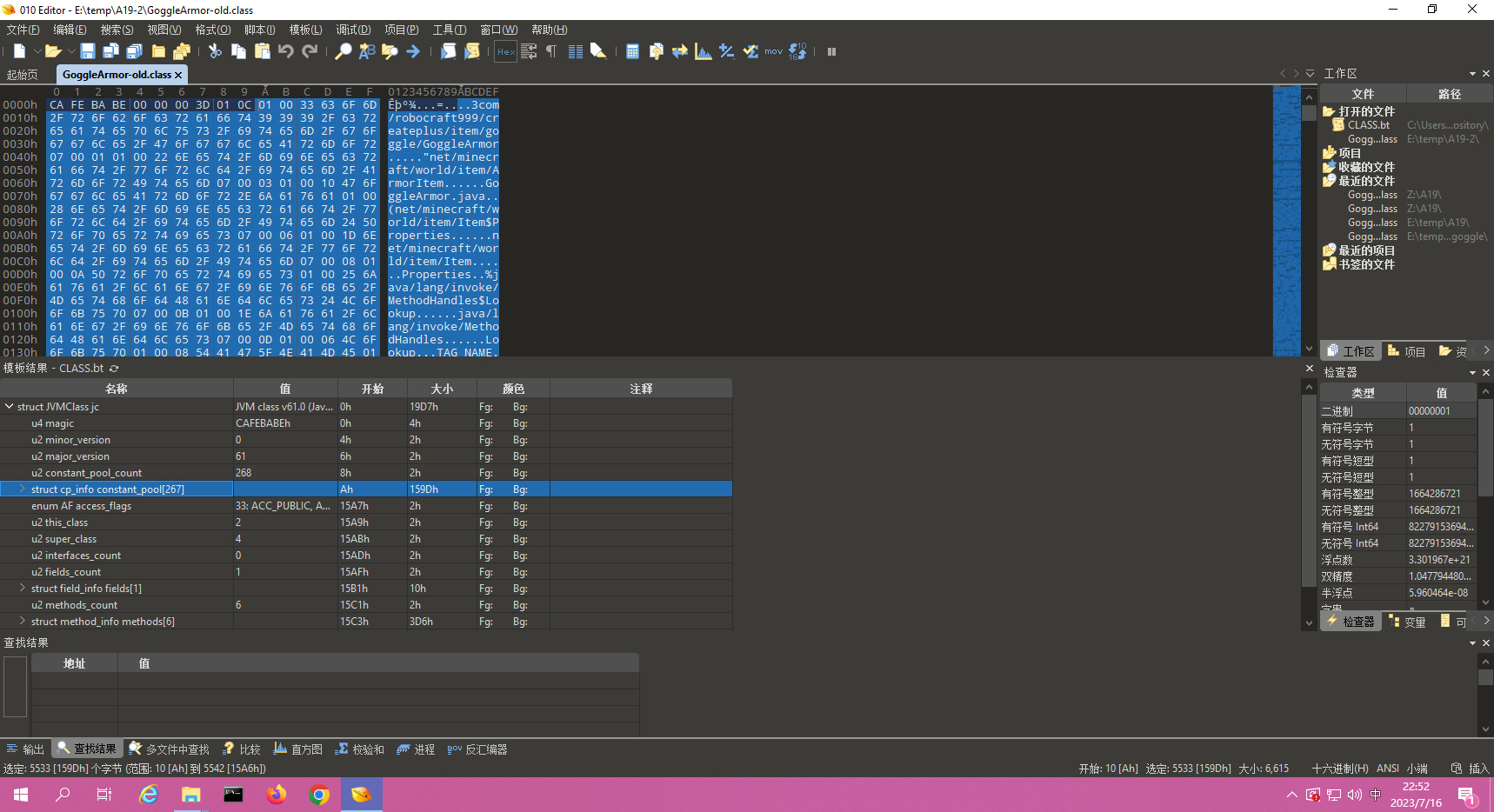This screenshot has height=812, width=1494.
Task: Click the hex view minimap strip
Action: click(x=1286, y=221)
